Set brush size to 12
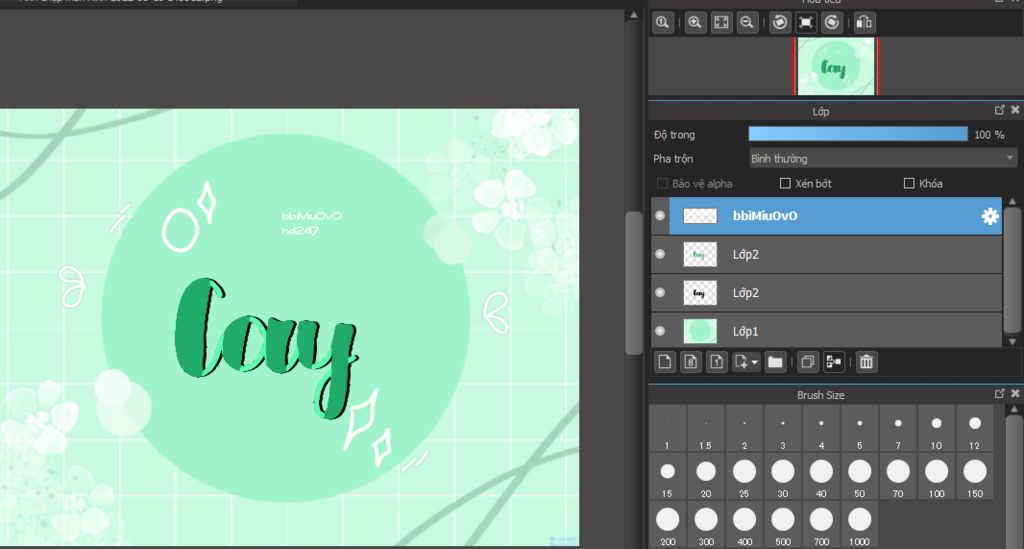This screenshot has height=549, width=1024. click(x=974, y=428)
